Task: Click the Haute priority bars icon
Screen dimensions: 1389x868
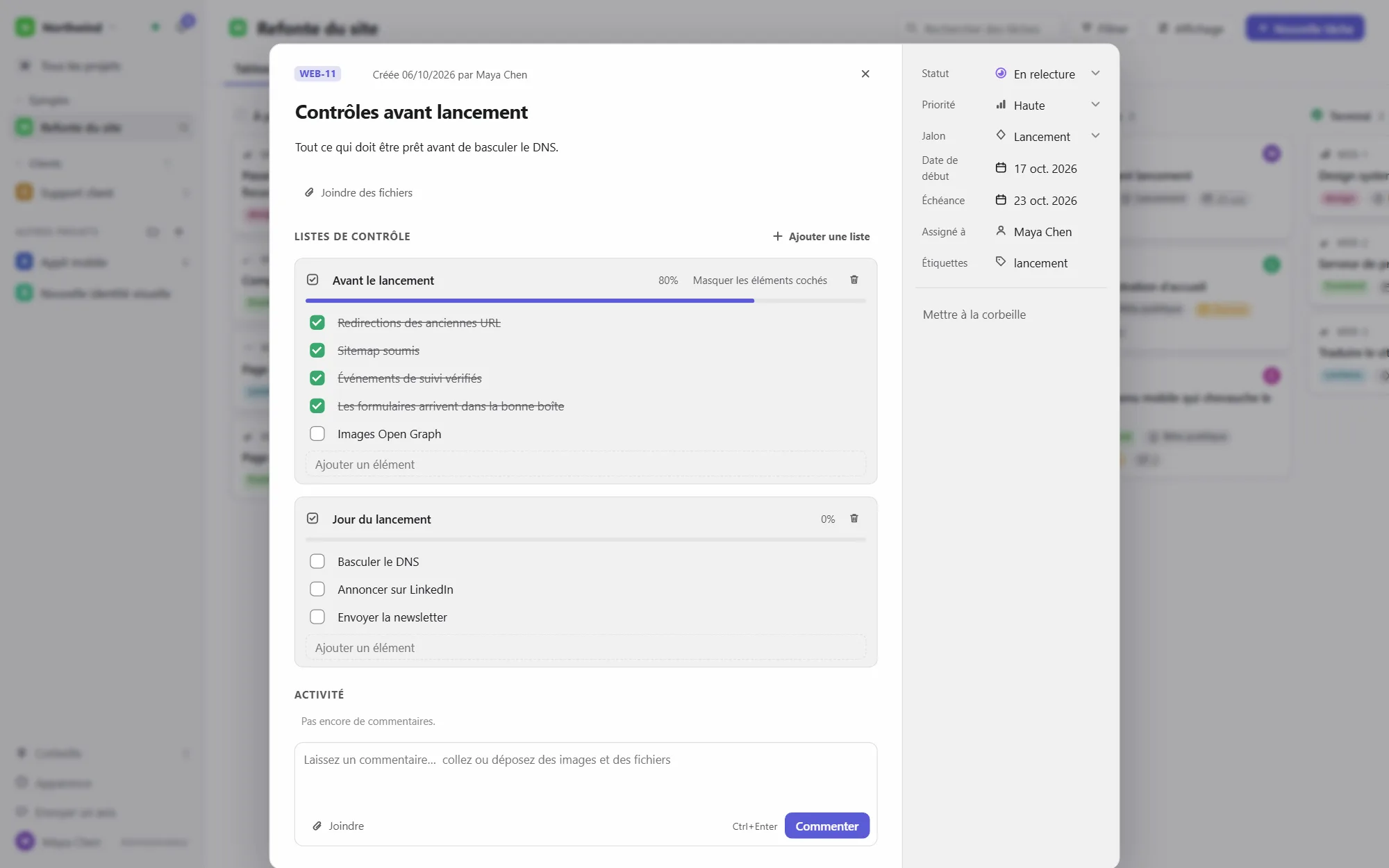Action: point(1001,104)
